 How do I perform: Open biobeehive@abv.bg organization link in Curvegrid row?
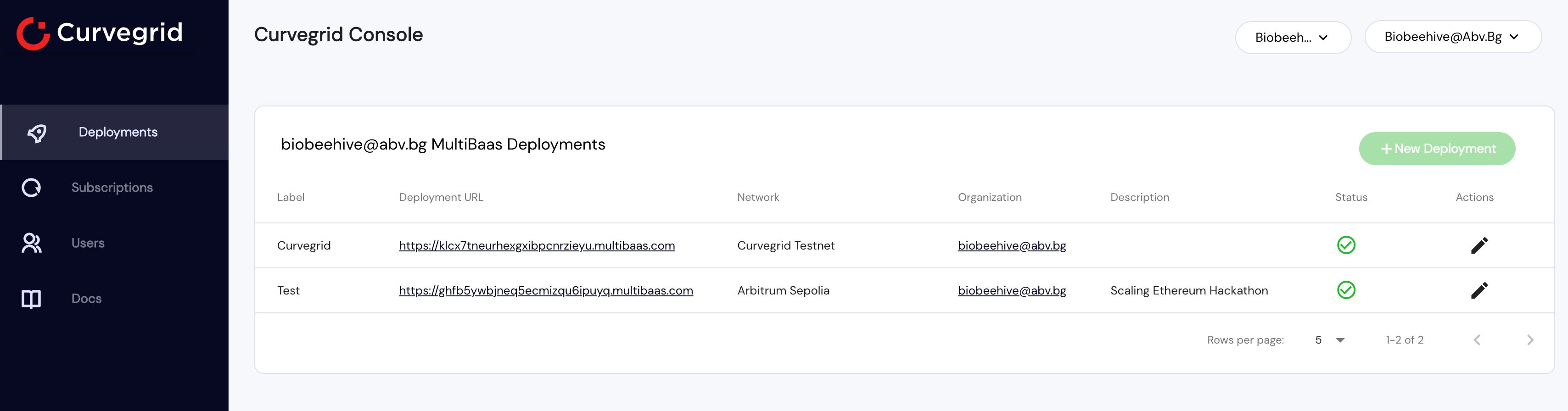tap(1012, 245)
